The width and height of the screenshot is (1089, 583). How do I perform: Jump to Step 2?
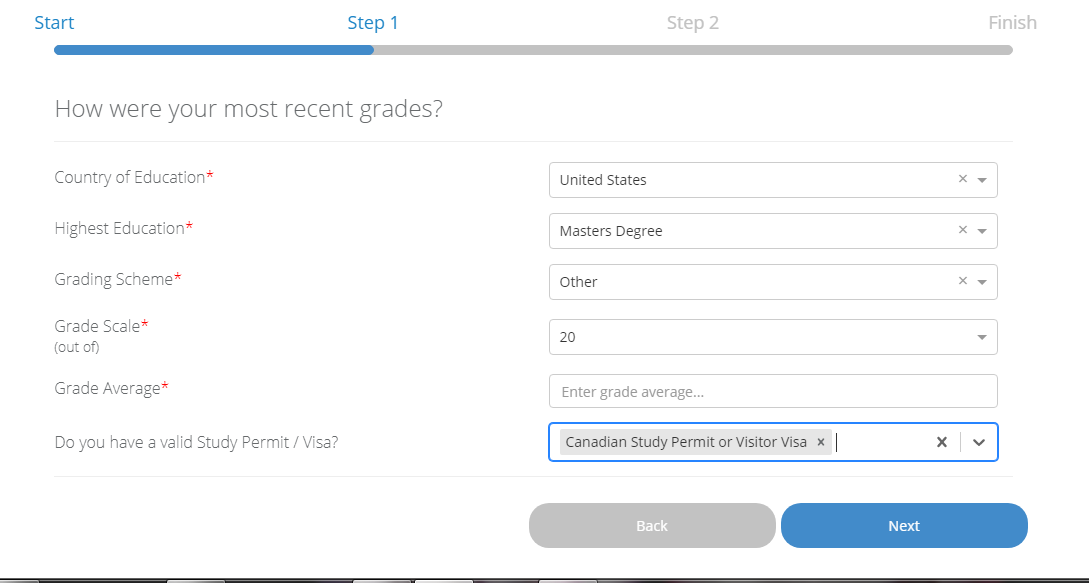(x=693, y=23)
